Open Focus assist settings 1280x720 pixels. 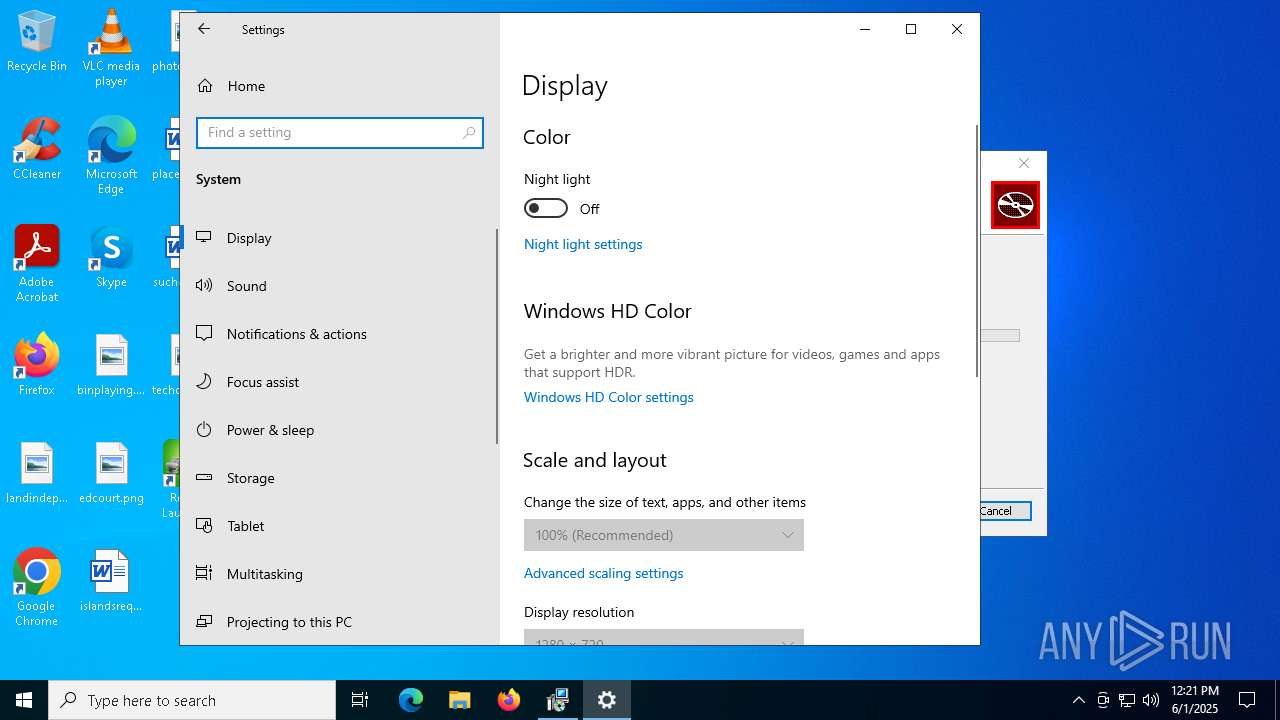click(338, 382)
